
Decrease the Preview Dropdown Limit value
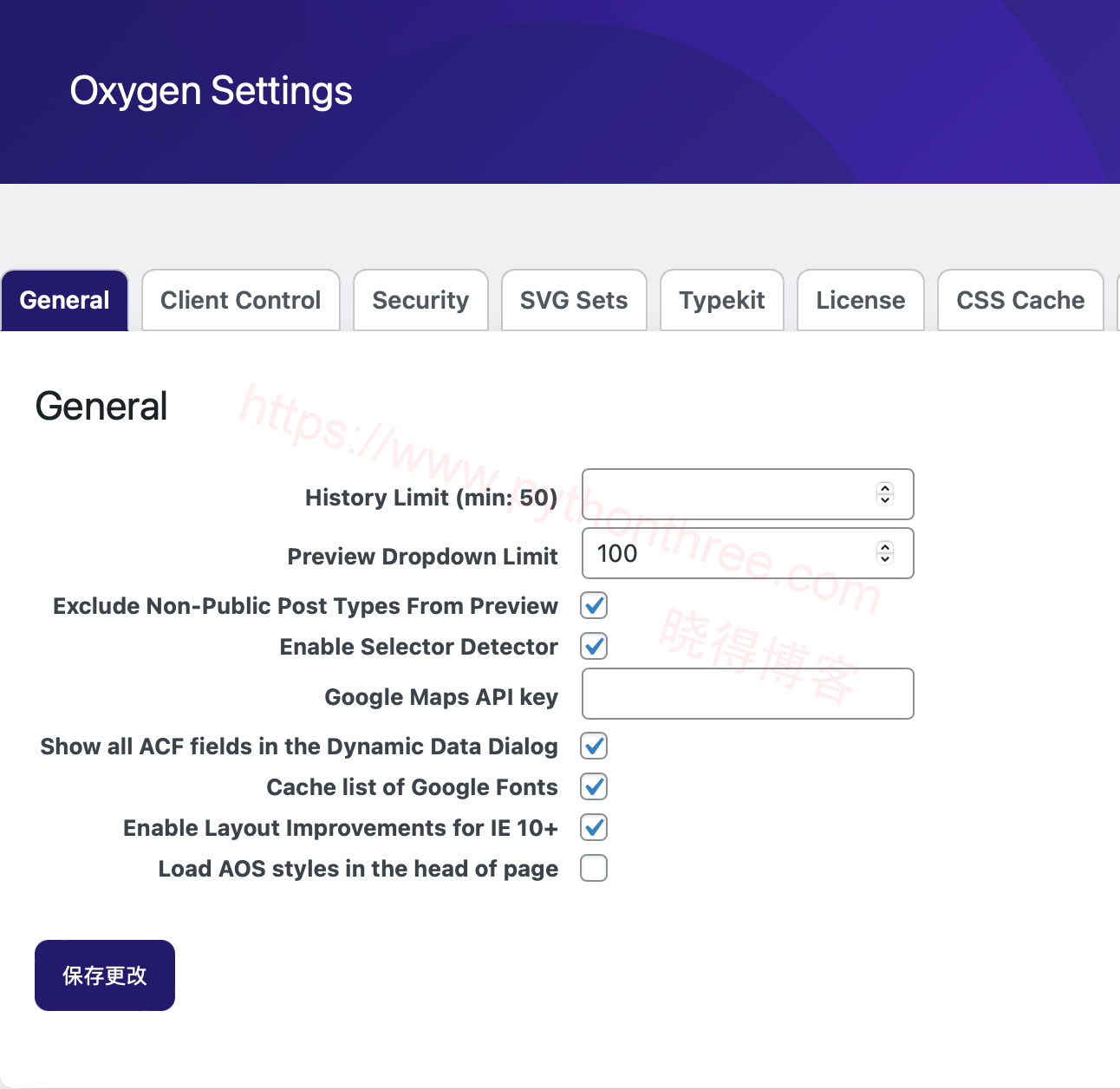click(x=883, y=558)
